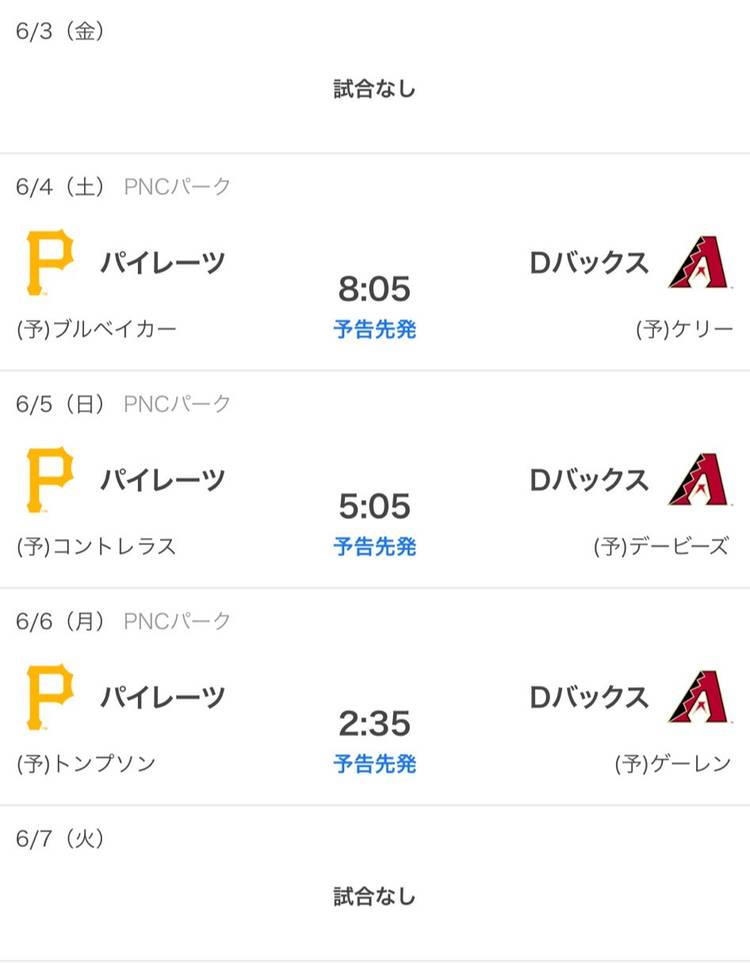Click probable pitcher コントレラス
Screen dimensions: 750x963
97,546
